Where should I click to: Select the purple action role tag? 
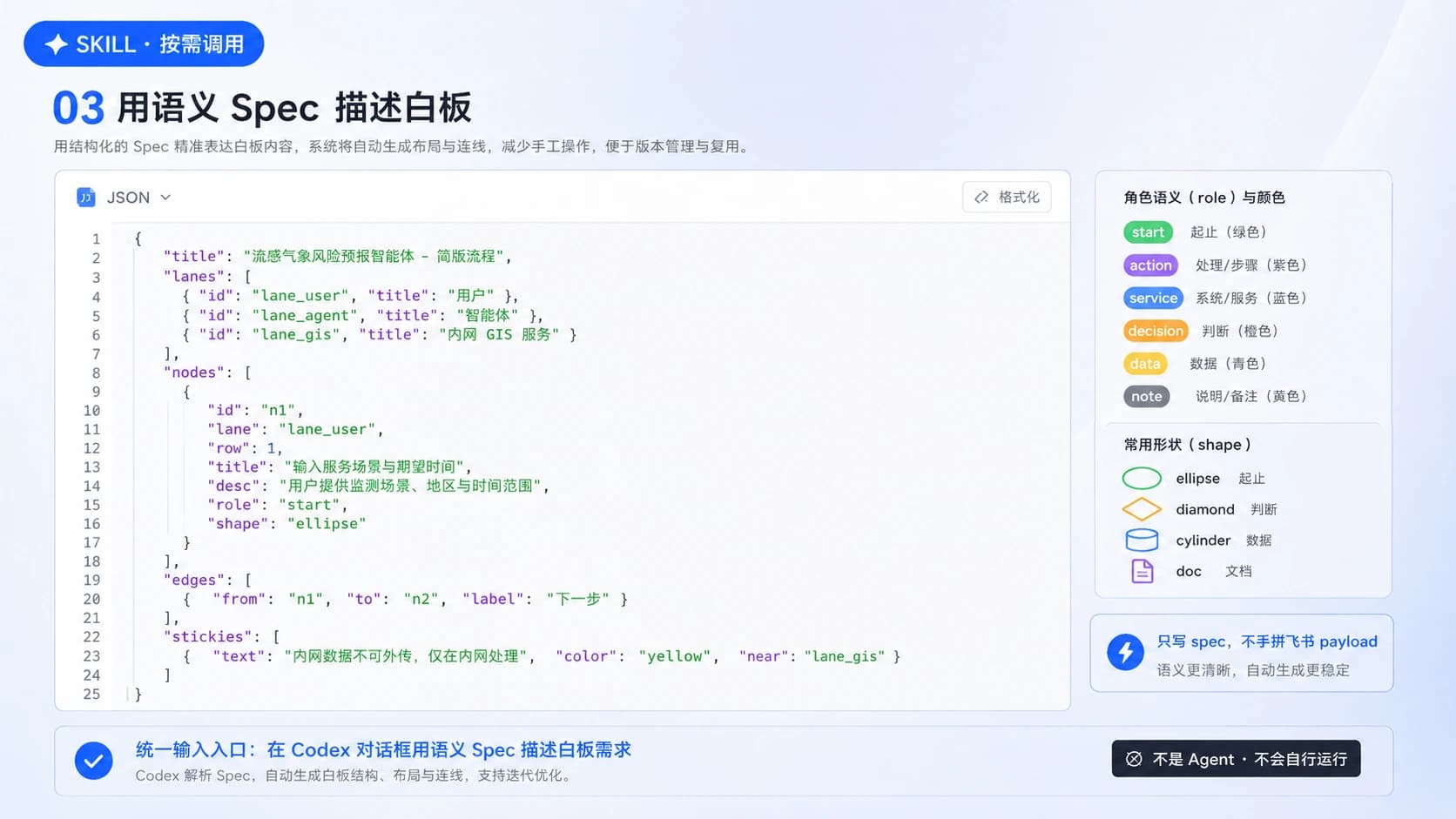1150,265
